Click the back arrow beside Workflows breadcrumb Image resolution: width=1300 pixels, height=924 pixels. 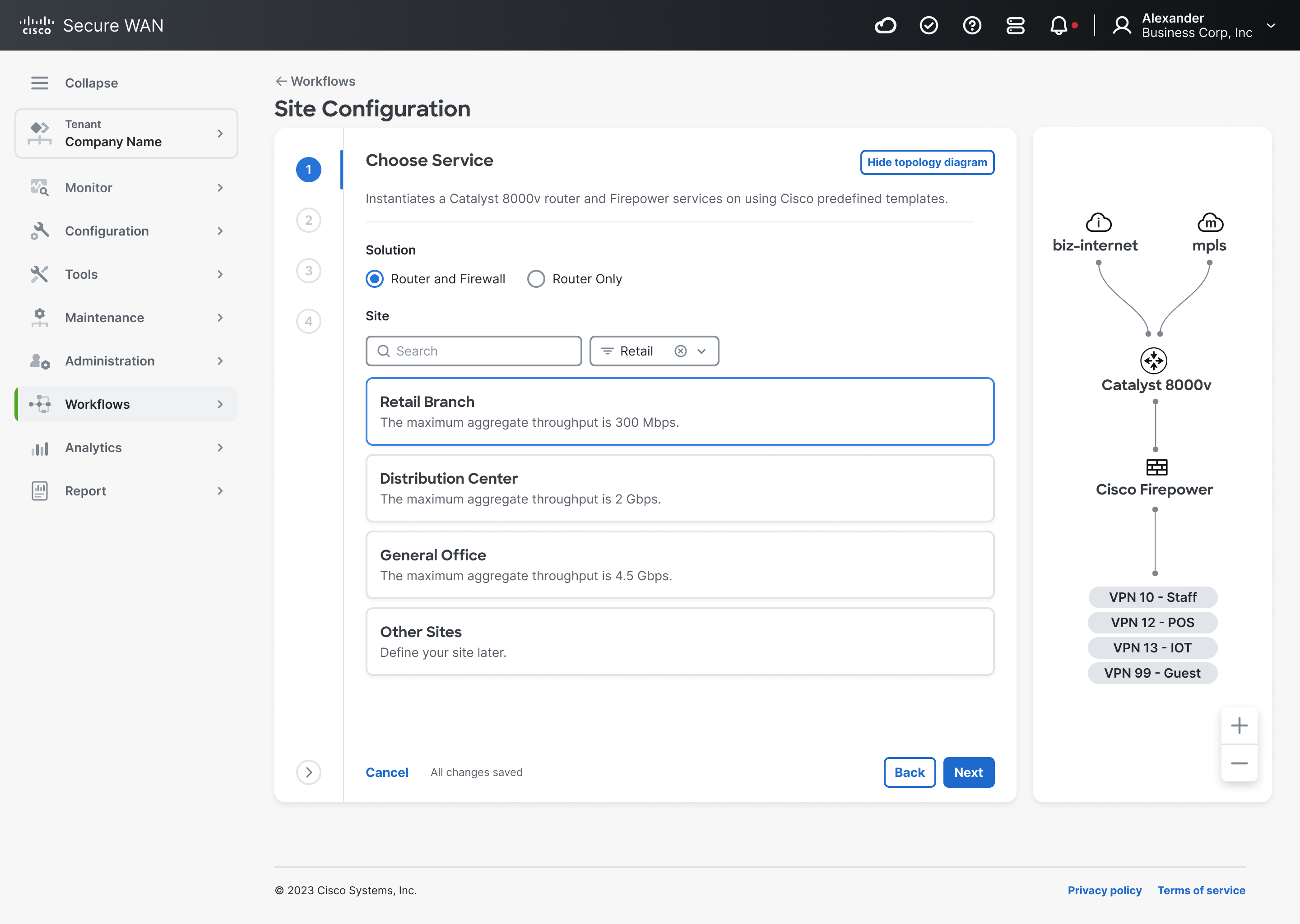[x=281, y=81]
